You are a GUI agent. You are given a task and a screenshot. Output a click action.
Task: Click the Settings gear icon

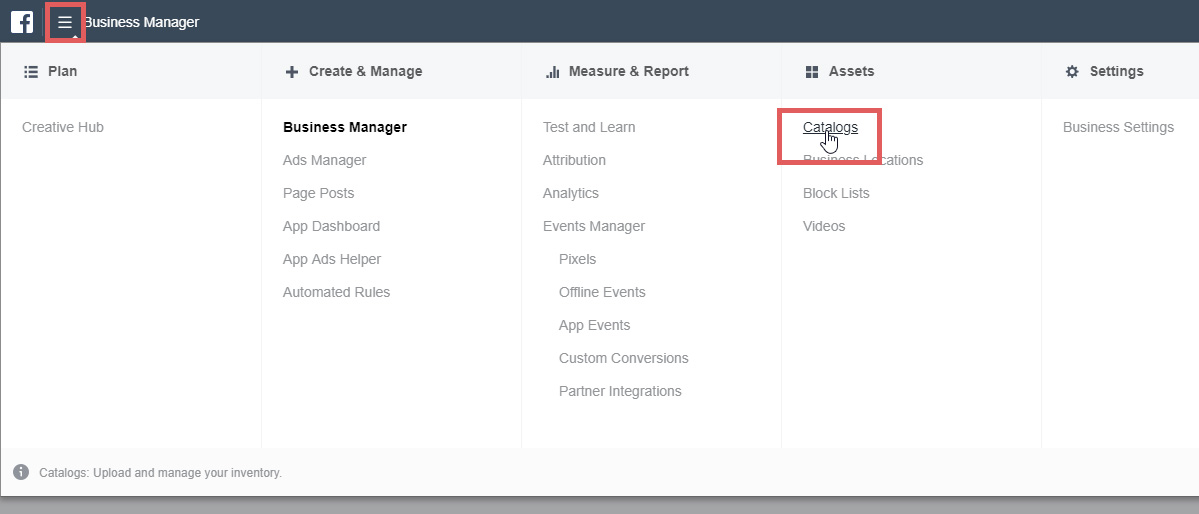pyautogui.click(x=1072, y=71)
